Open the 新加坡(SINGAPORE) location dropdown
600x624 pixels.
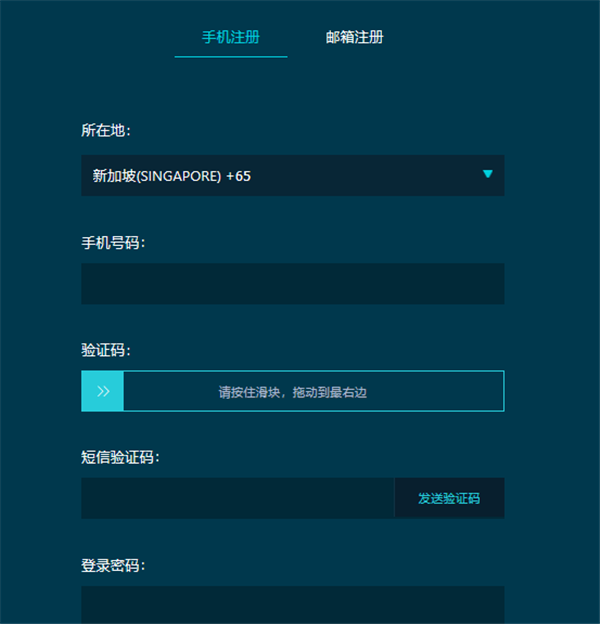tap(292, 175)
